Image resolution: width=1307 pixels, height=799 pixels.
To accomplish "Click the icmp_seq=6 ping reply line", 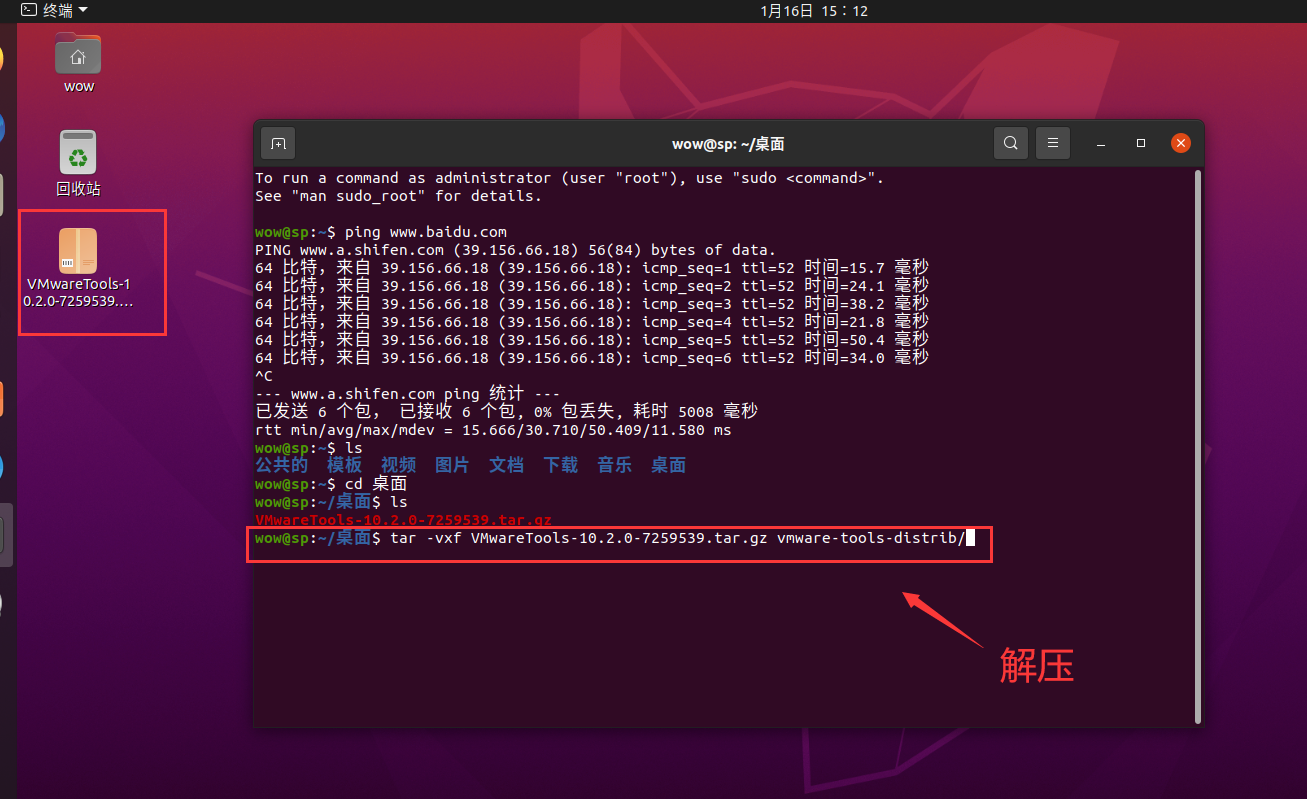I will coord(592,358).
